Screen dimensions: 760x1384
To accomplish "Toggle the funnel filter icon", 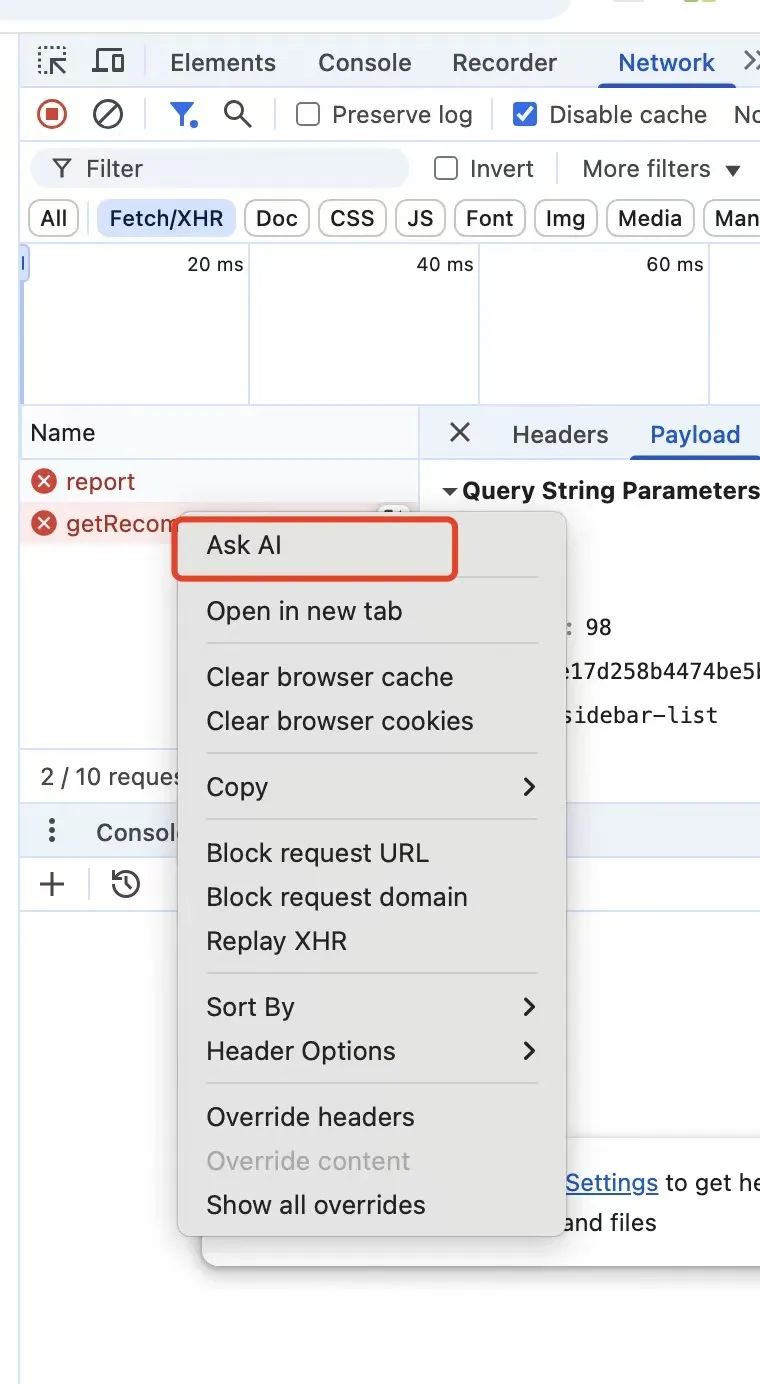I will point(182,115).
